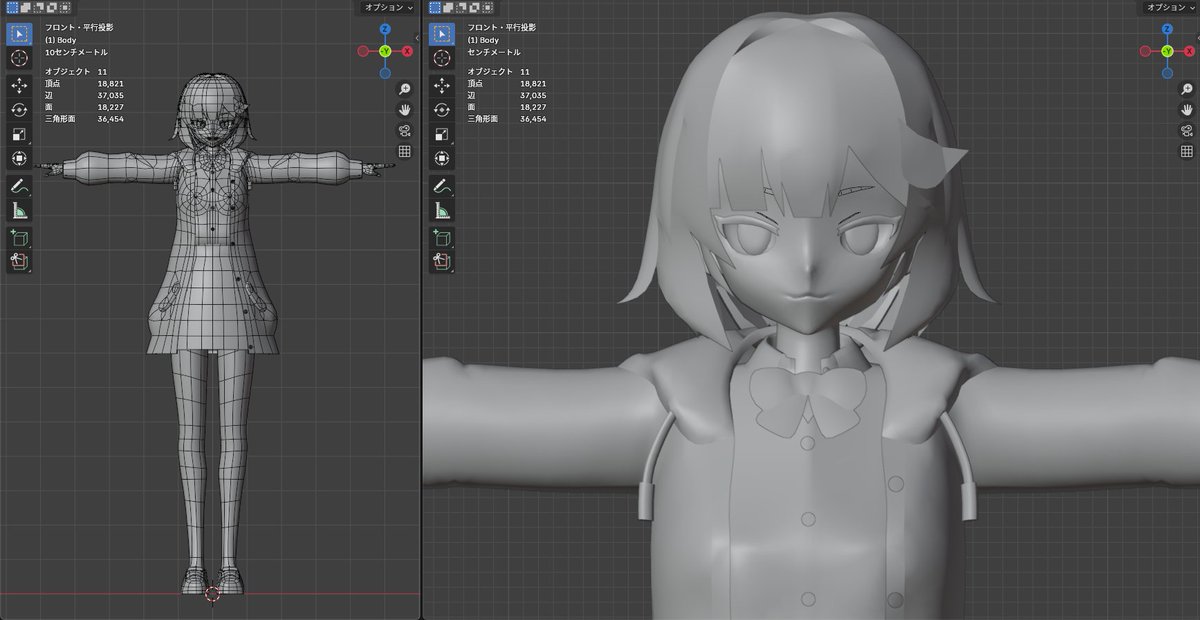Click the Z axis on the navigation gizmo

(385, 29)
